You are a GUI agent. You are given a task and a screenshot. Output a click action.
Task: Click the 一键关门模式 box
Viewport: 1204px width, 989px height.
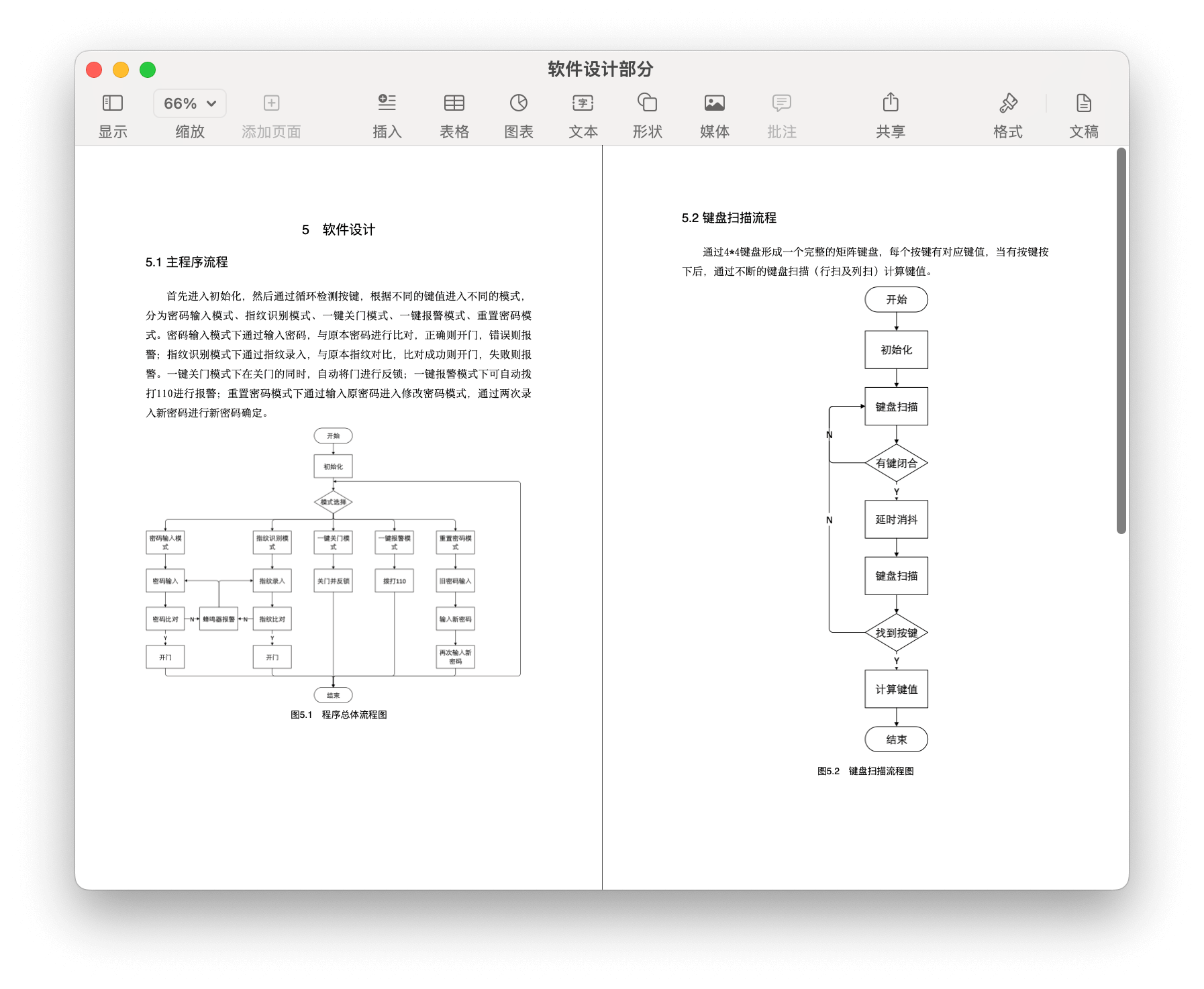(x=334, y=542)
